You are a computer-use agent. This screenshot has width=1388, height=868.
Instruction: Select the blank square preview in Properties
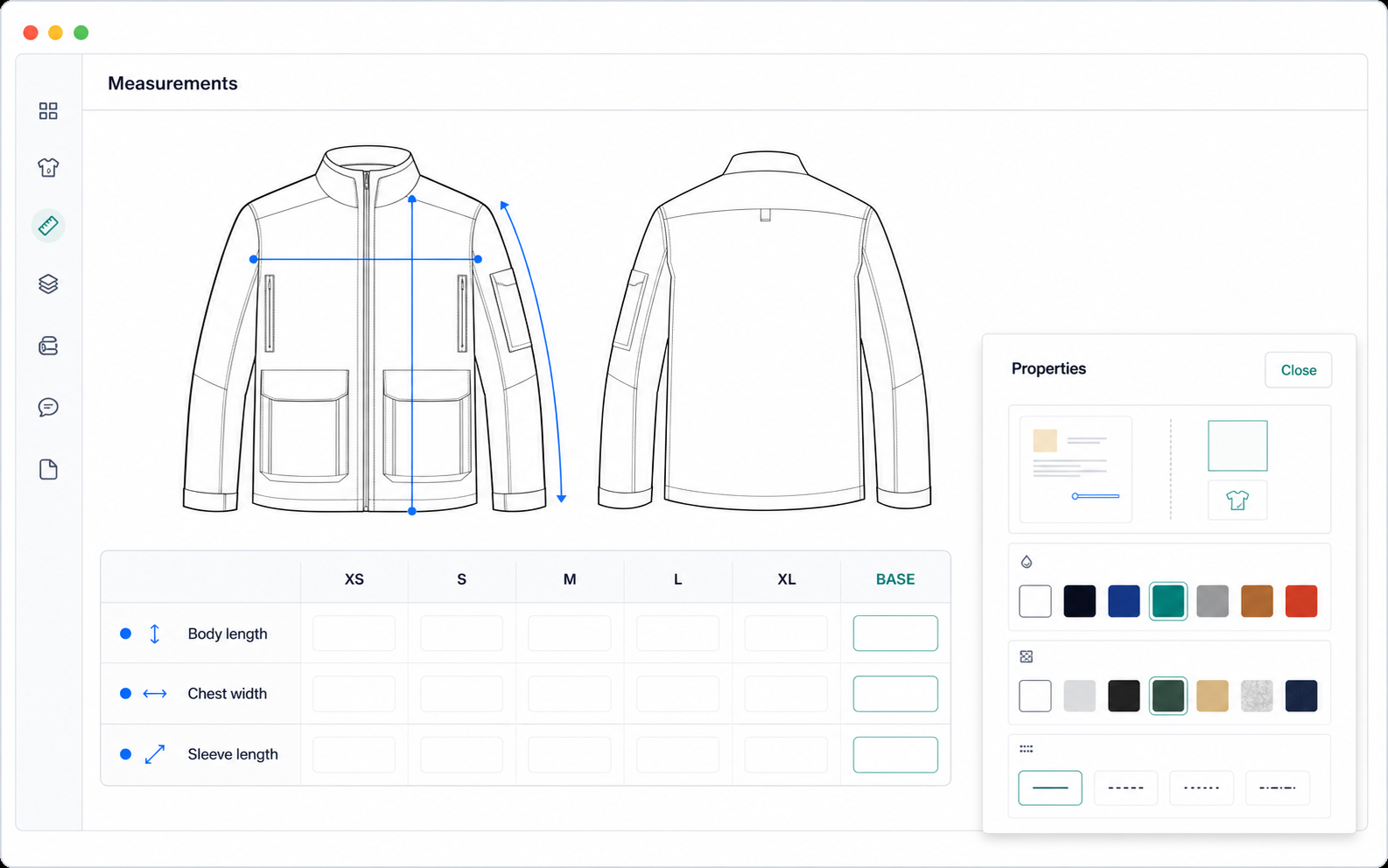tap(1237, 445)
